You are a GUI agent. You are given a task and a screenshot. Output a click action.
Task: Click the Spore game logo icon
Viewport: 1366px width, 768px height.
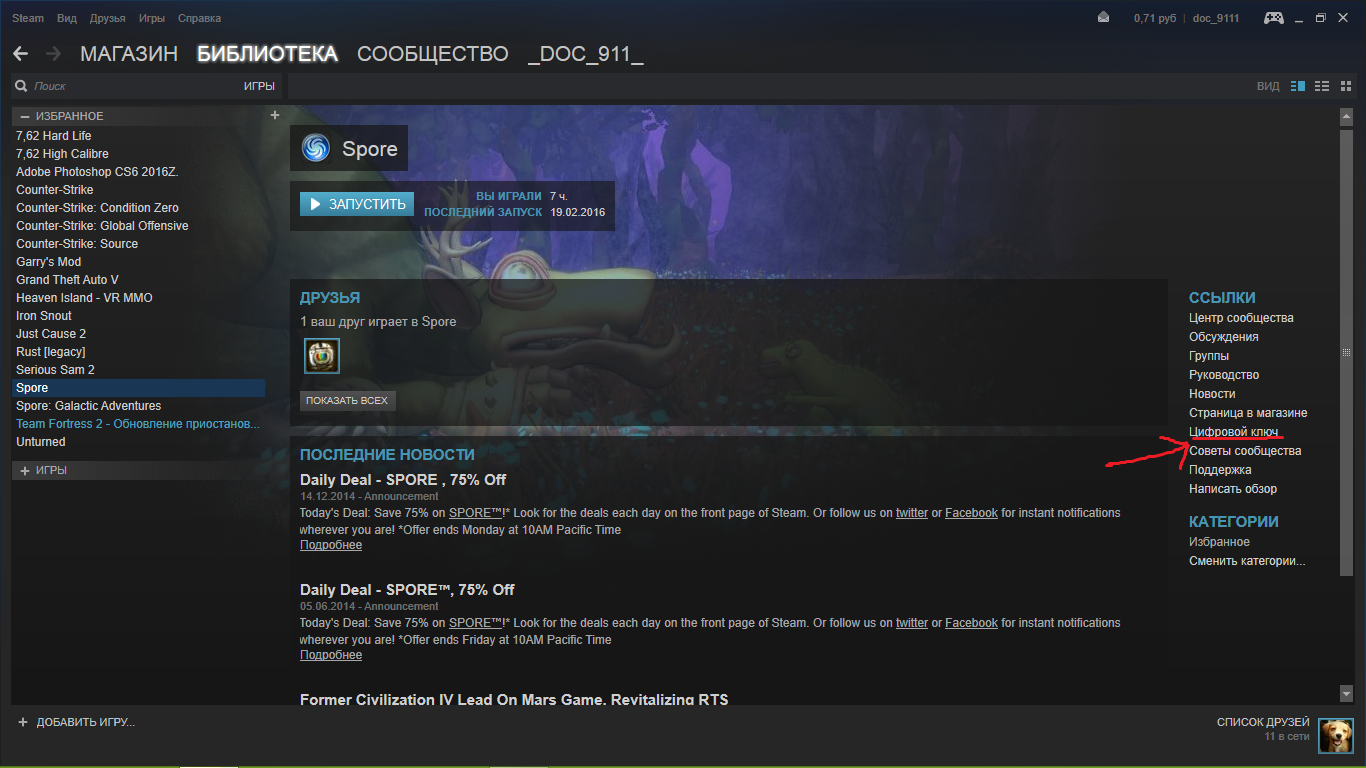[315, 149]
